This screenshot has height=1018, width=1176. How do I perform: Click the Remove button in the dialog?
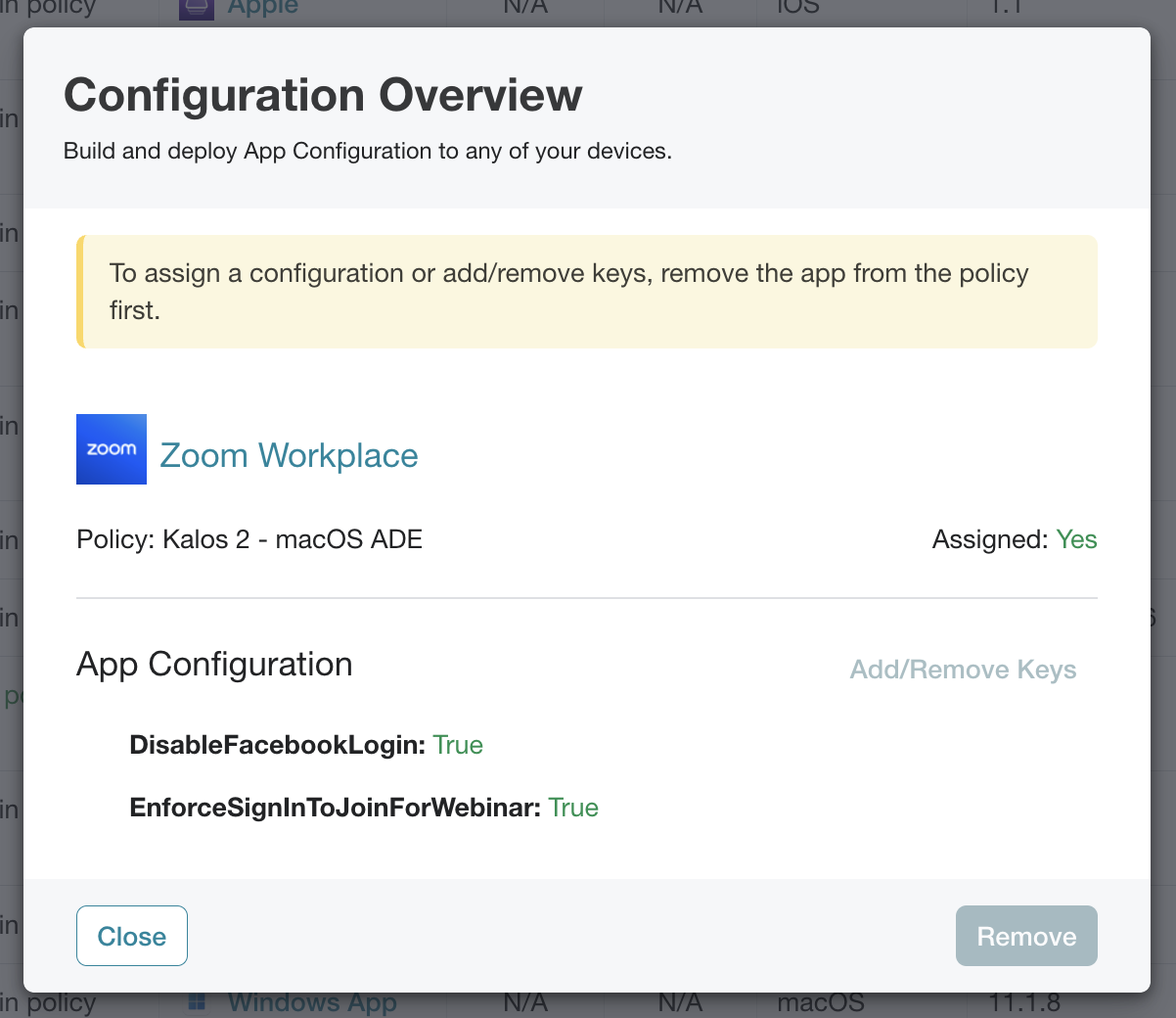coord(1026,936)
